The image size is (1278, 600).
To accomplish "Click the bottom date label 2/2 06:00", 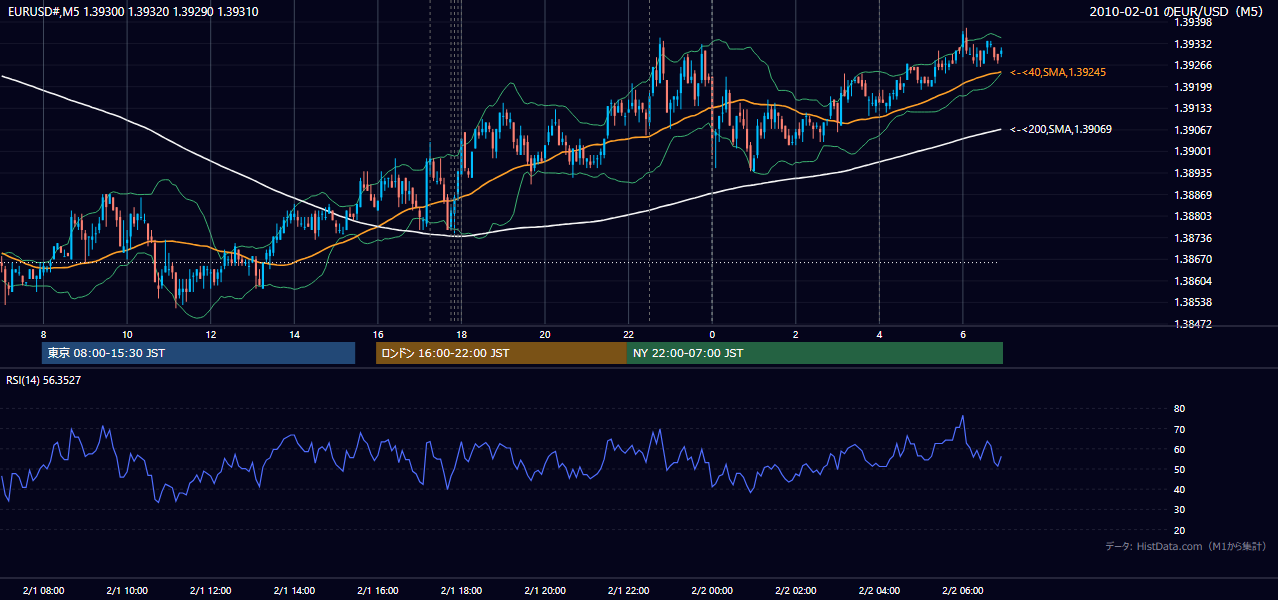I will point(962,590).
